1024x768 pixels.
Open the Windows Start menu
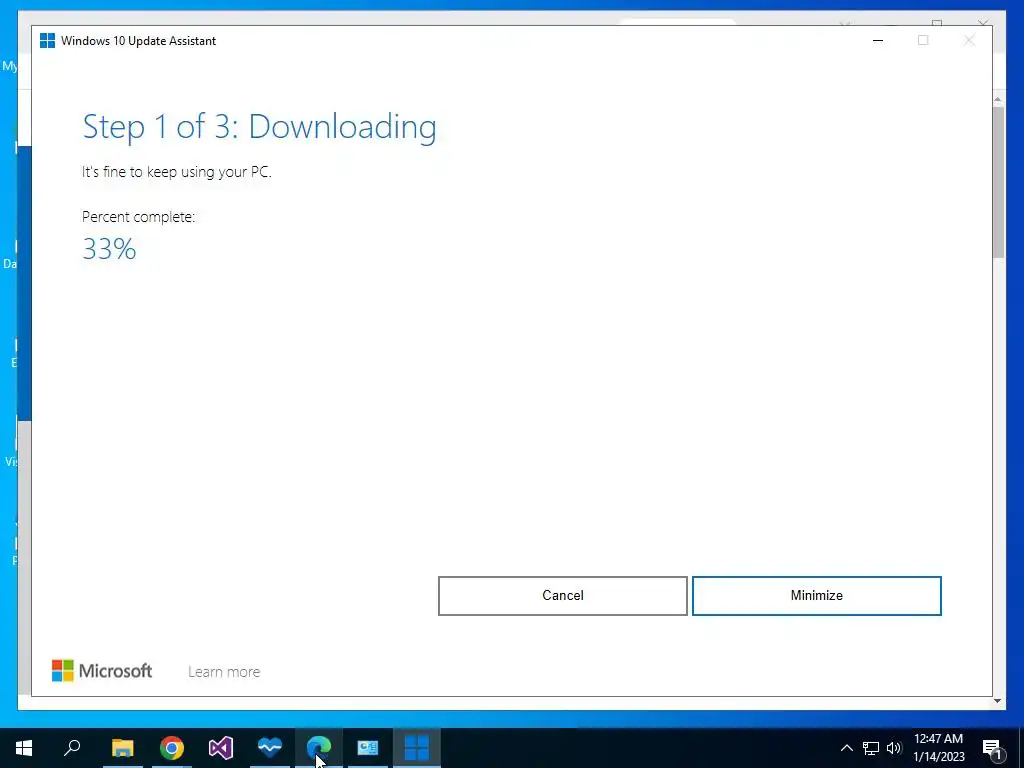[24, 748]
